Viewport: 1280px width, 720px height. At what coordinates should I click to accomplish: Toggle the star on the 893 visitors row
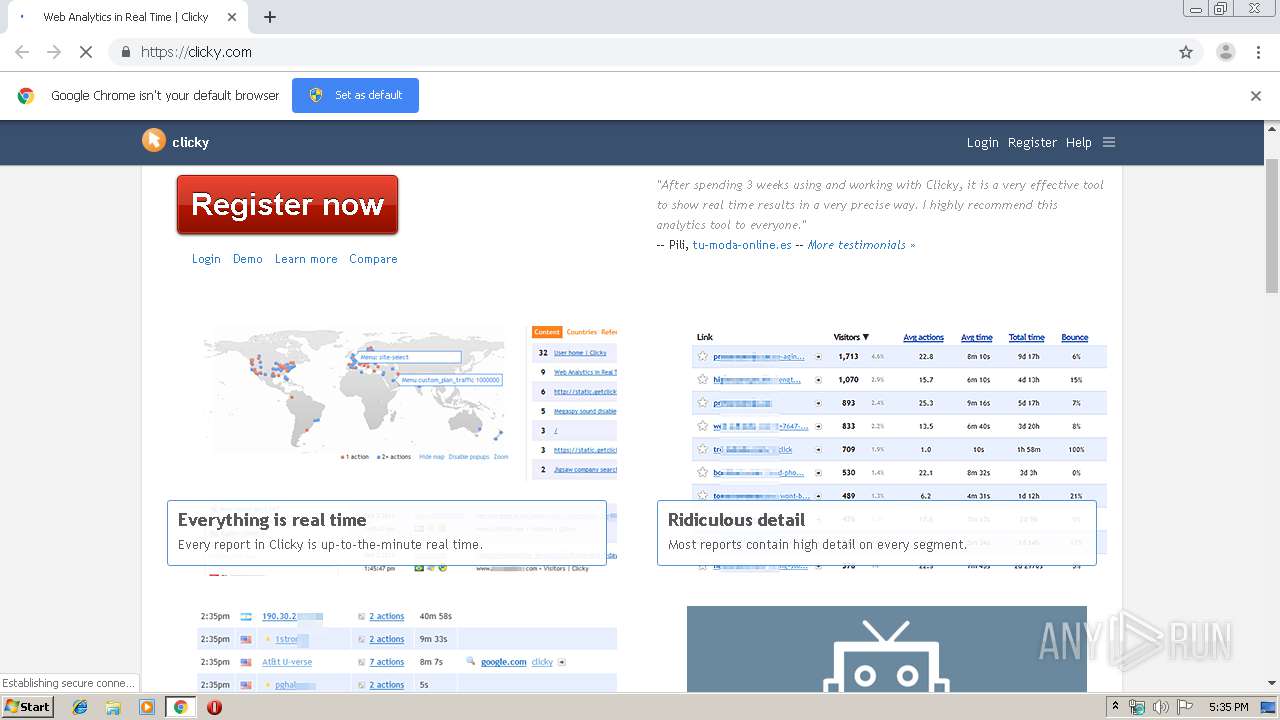[703, 402]
